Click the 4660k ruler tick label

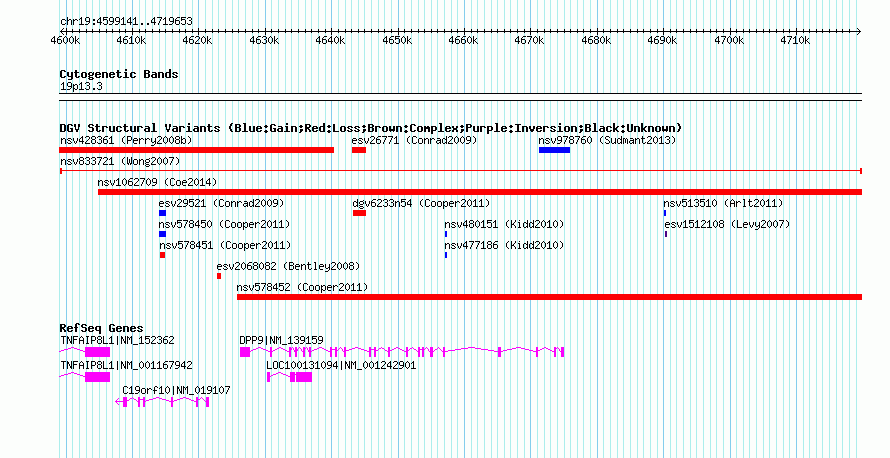point(463,41)
